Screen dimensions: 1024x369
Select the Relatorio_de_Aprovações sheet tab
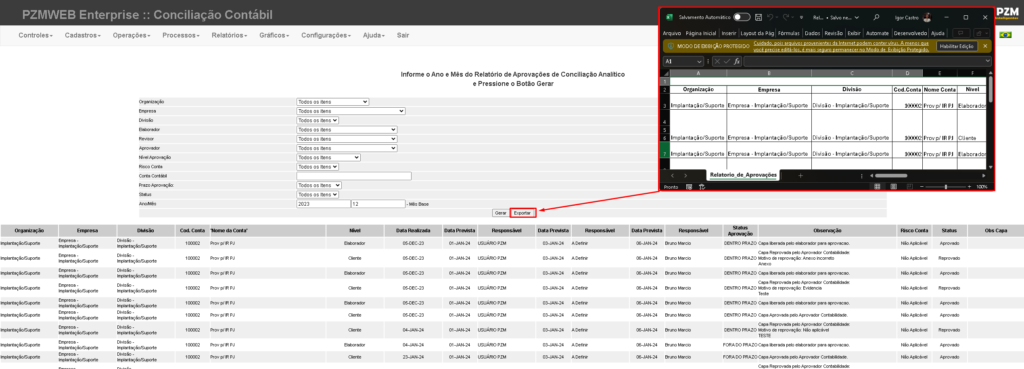743,176
